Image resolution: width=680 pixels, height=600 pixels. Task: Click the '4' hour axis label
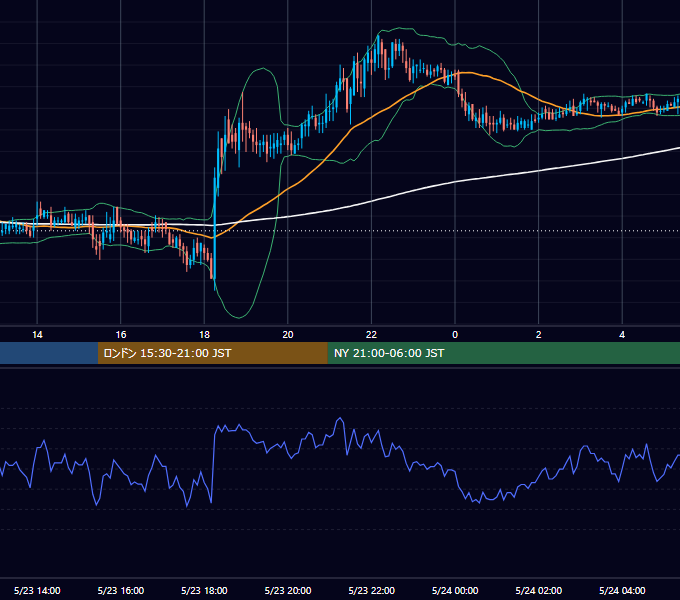click(622, 335)
